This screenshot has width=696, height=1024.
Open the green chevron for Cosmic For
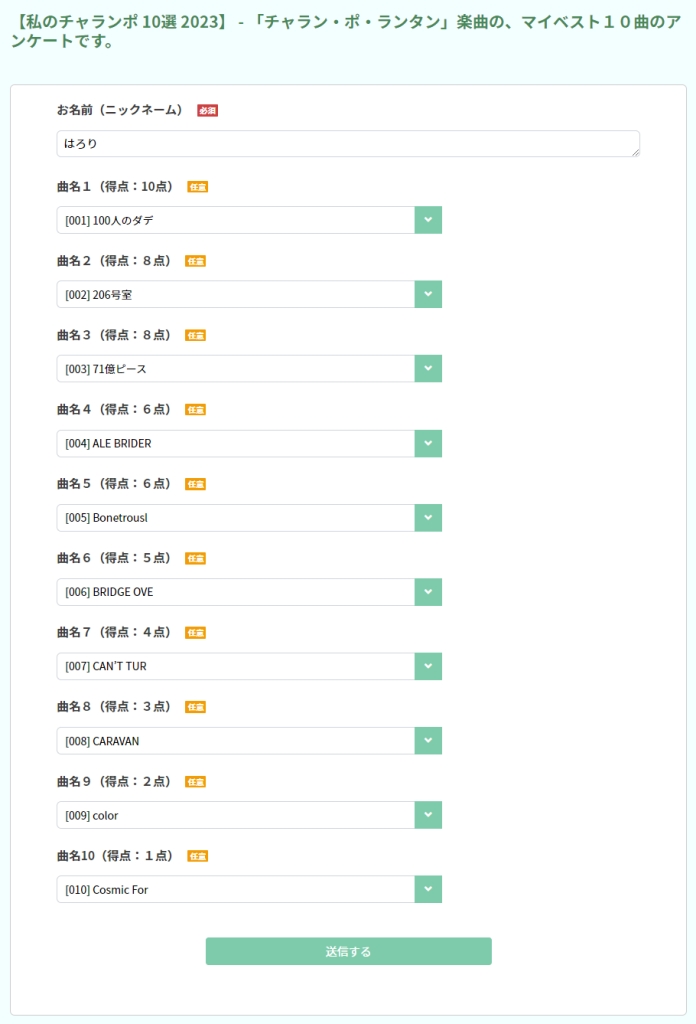pos(428,889)
